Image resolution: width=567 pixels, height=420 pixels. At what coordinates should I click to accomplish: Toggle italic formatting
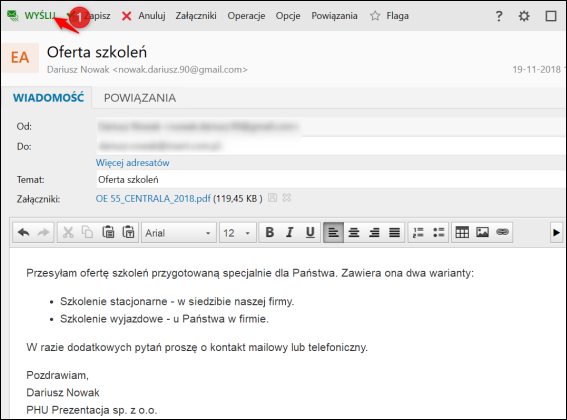point(290,232)
